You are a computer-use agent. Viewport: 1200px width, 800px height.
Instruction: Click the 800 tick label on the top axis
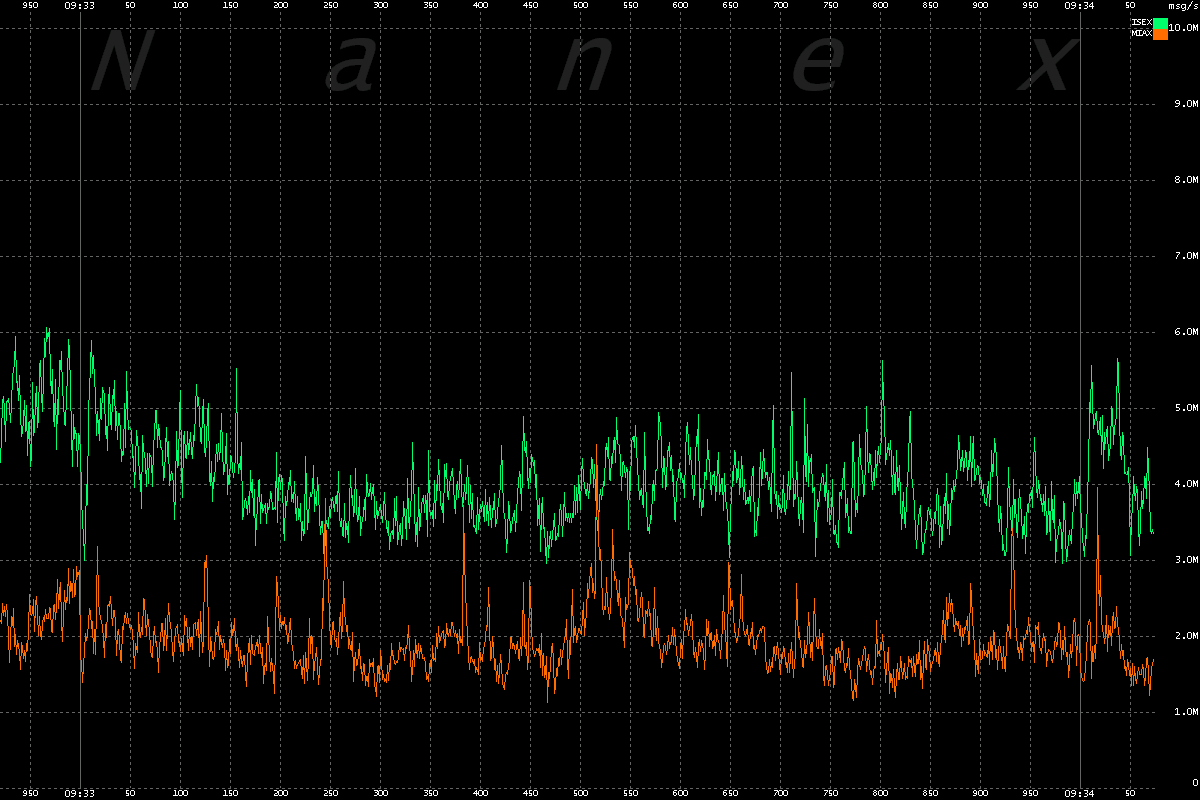(x=880, y=6)
